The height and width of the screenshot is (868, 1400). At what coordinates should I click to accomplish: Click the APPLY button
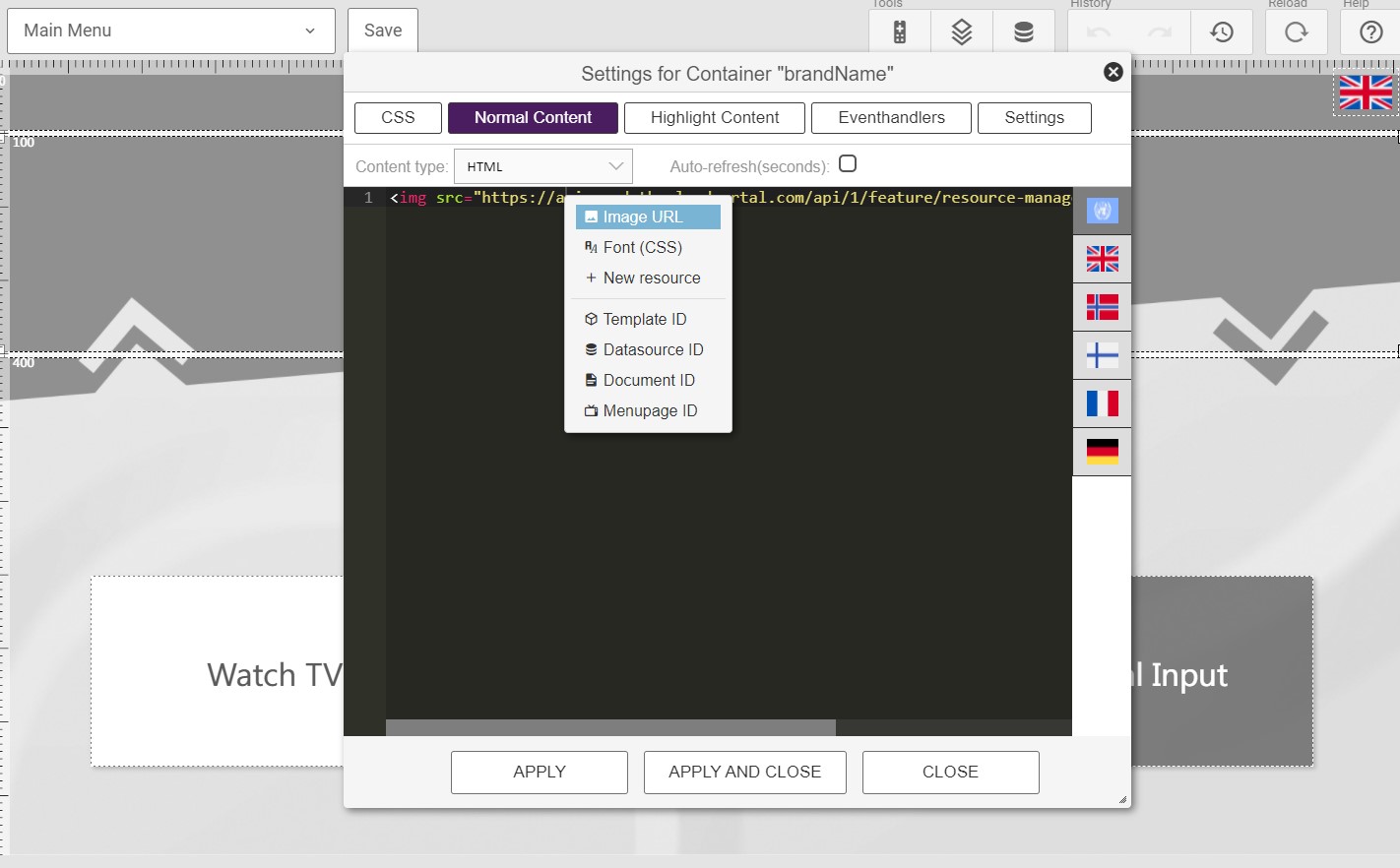(540, 773)
